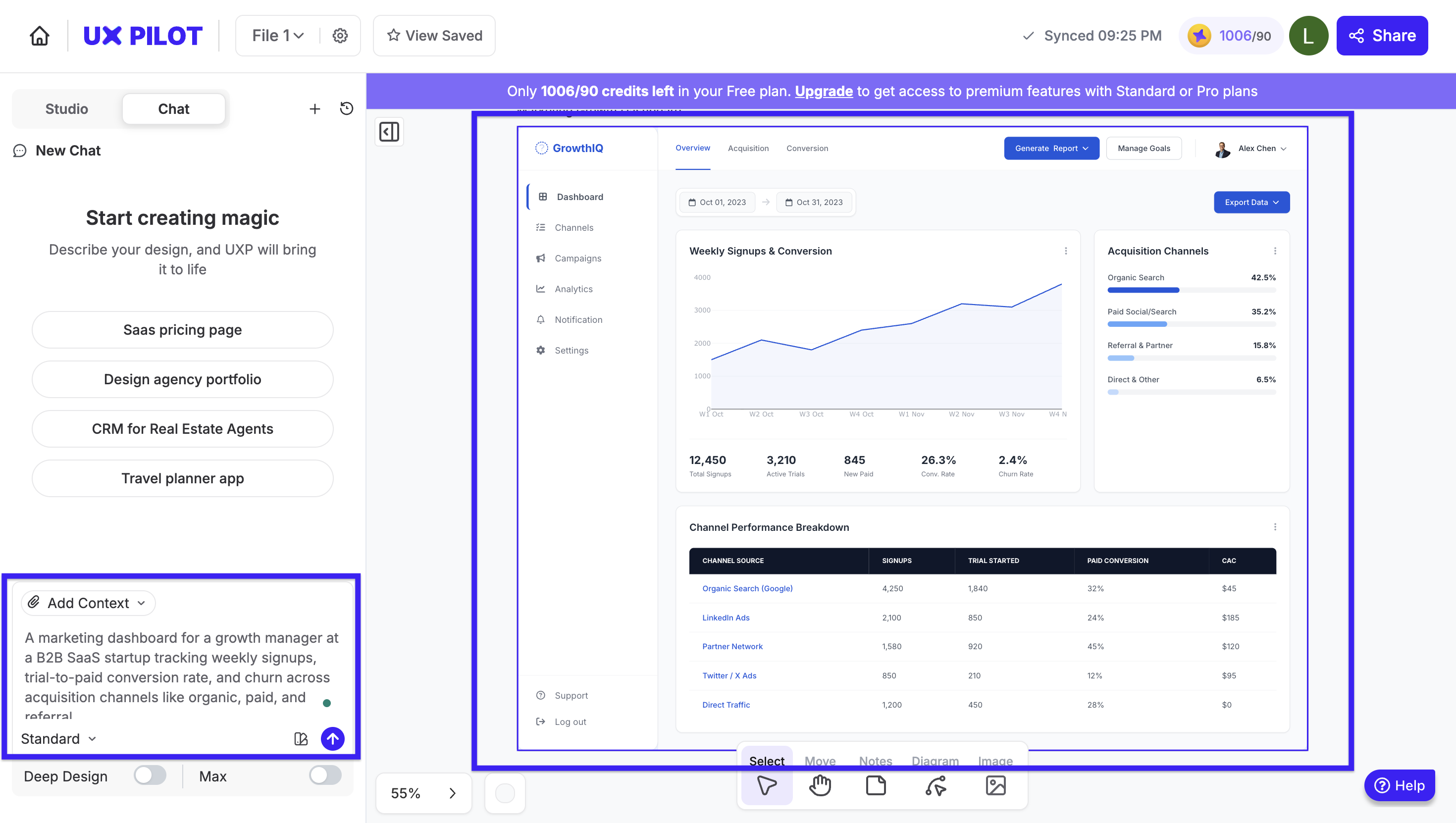
Task: Open the Standard mode dropdown
Action: click(x=58, y=738)
